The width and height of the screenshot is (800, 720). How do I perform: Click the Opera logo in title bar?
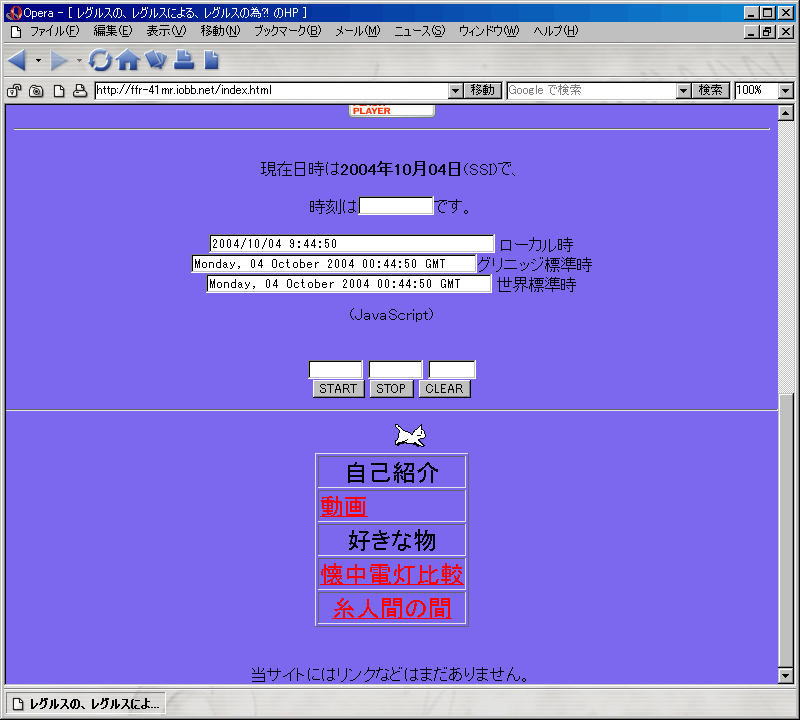click(x=14, y=12)
